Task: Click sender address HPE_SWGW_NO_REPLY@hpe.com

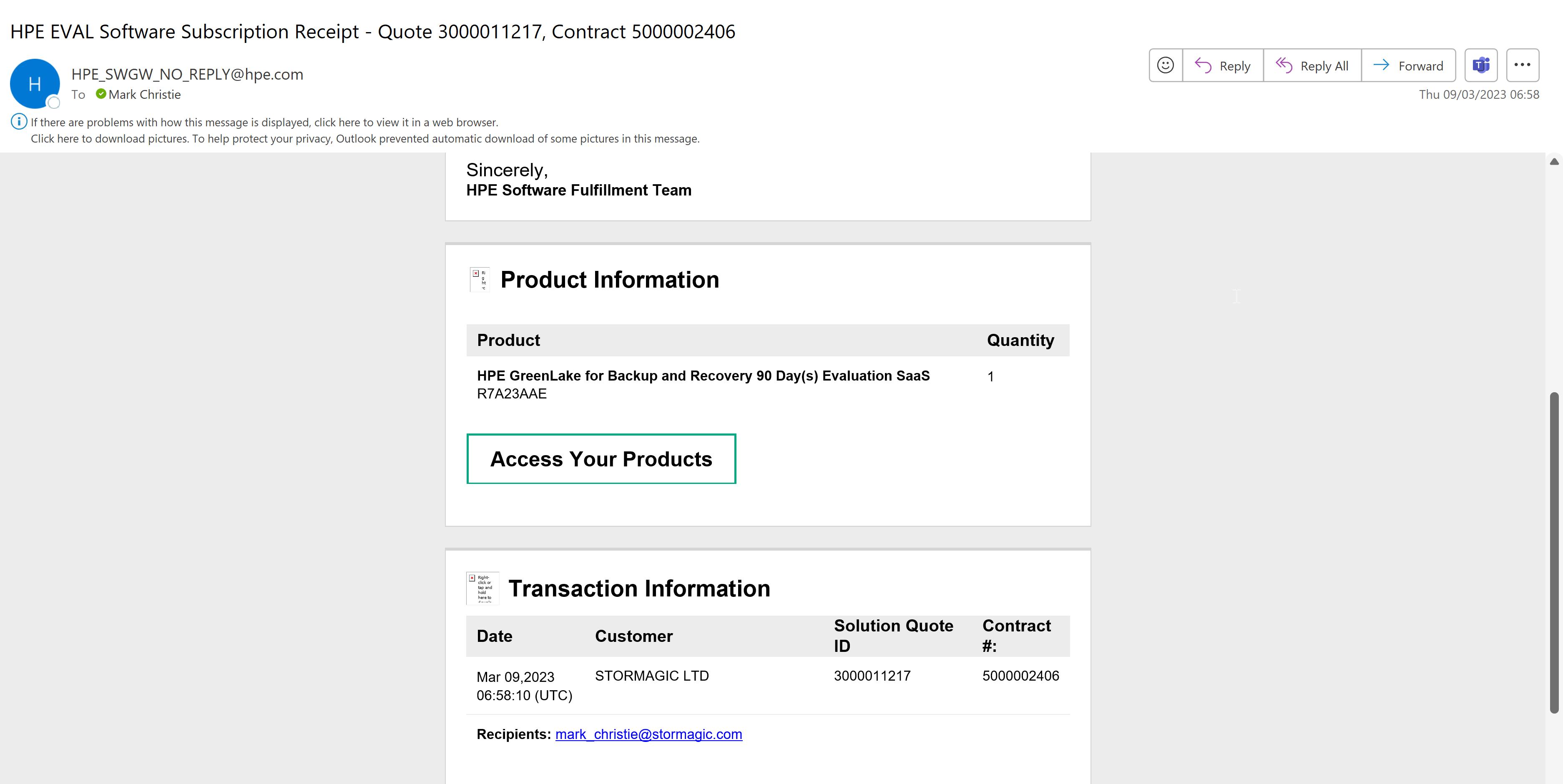Action: pos(187,74)
